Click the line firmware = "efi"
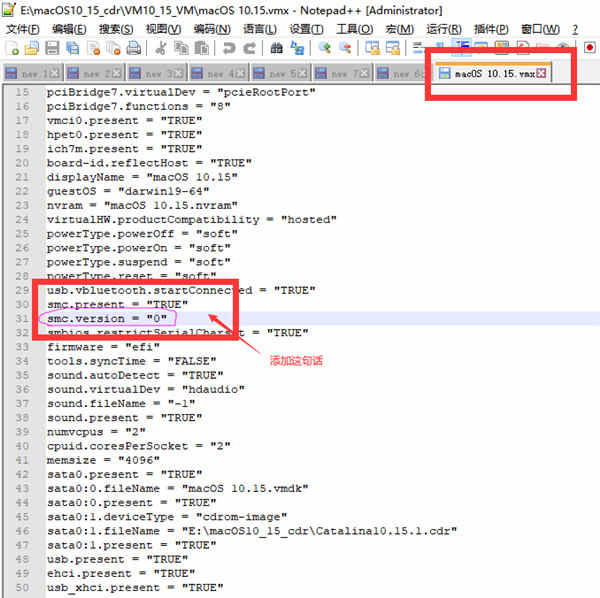Image resolution: width=600 pixels, height=598 pixels. (x=103, y=347)
